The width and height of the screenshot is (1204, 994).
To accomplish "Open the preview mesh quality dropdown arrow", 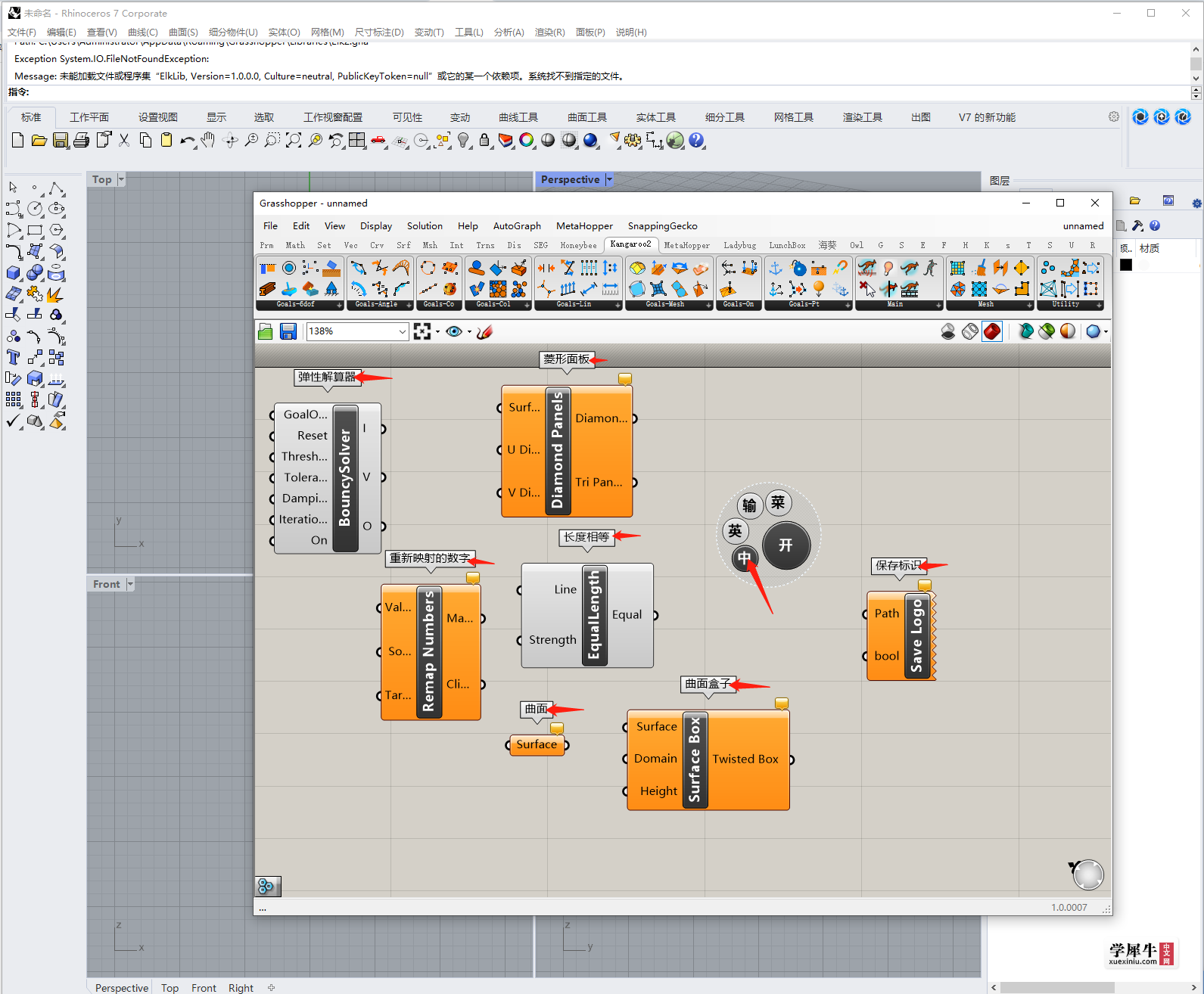I will click(1106, 331).
